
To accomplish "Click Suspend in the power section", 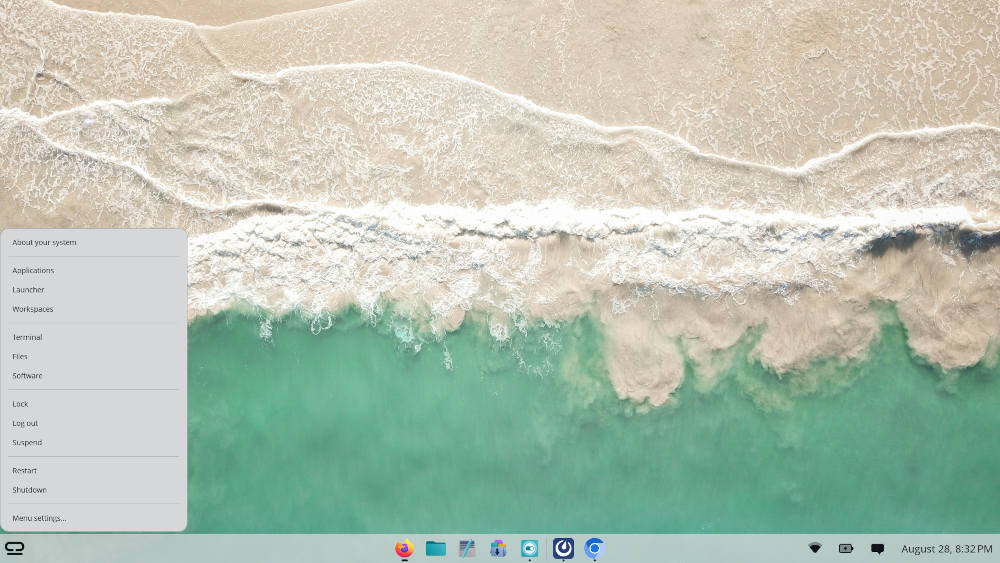I will [27, 442].
